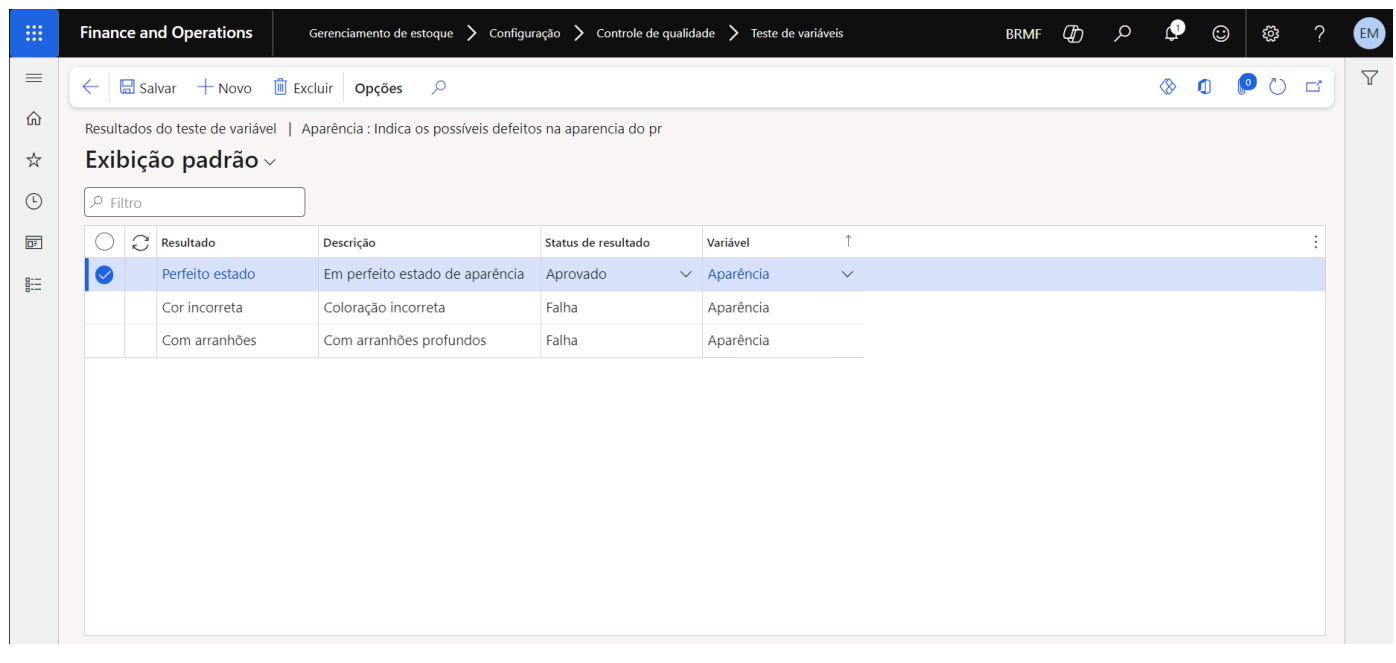The height and width of the screenshot is (663, 1396).
Task: Open the Home icon in sidebar
Action: (x=34, y=119)
